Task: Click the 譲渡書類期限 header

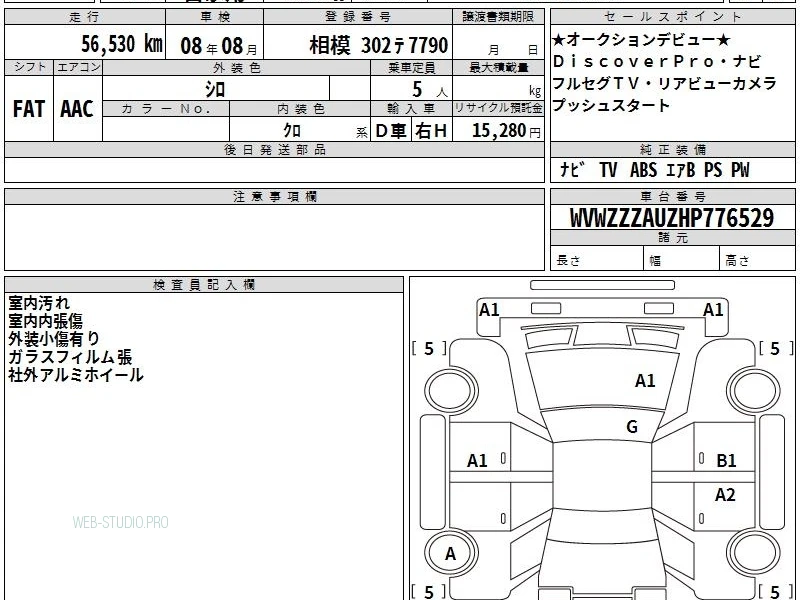Action: (x=498, y=17)
